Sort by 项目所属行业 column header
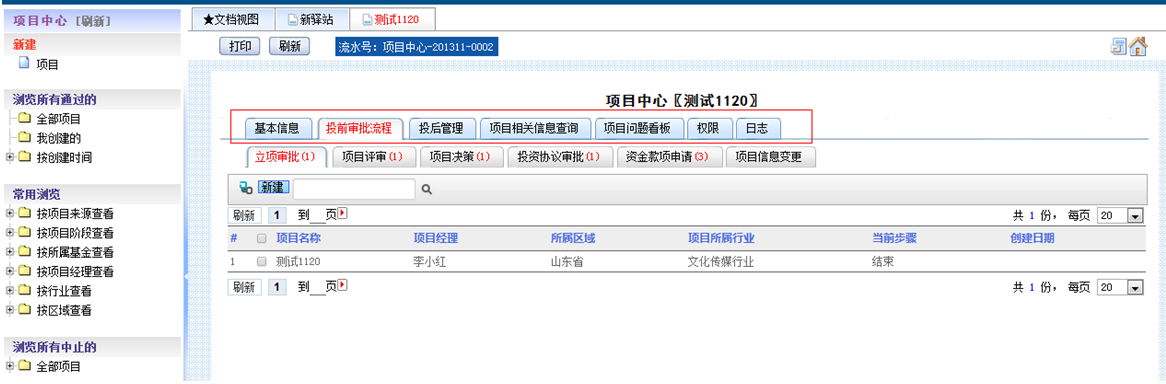1166x384 pixels. [721, 239]
